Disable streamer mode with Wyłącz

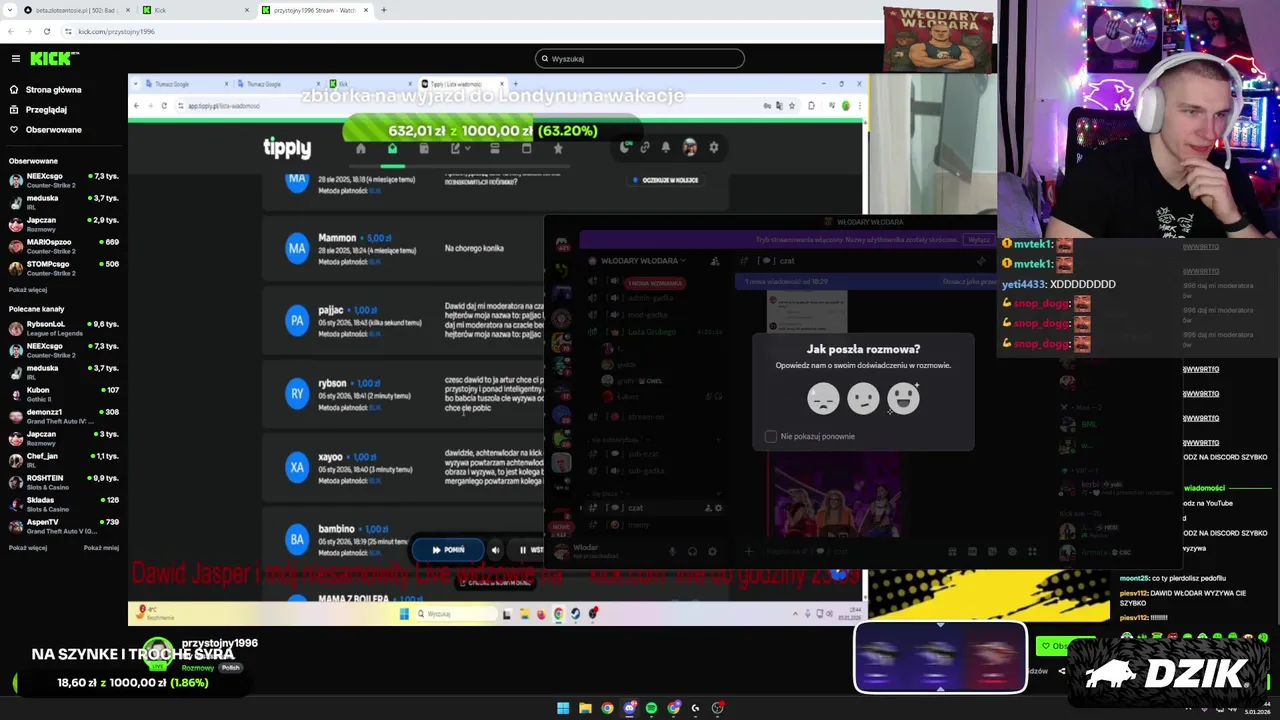[x=977, y=240]
